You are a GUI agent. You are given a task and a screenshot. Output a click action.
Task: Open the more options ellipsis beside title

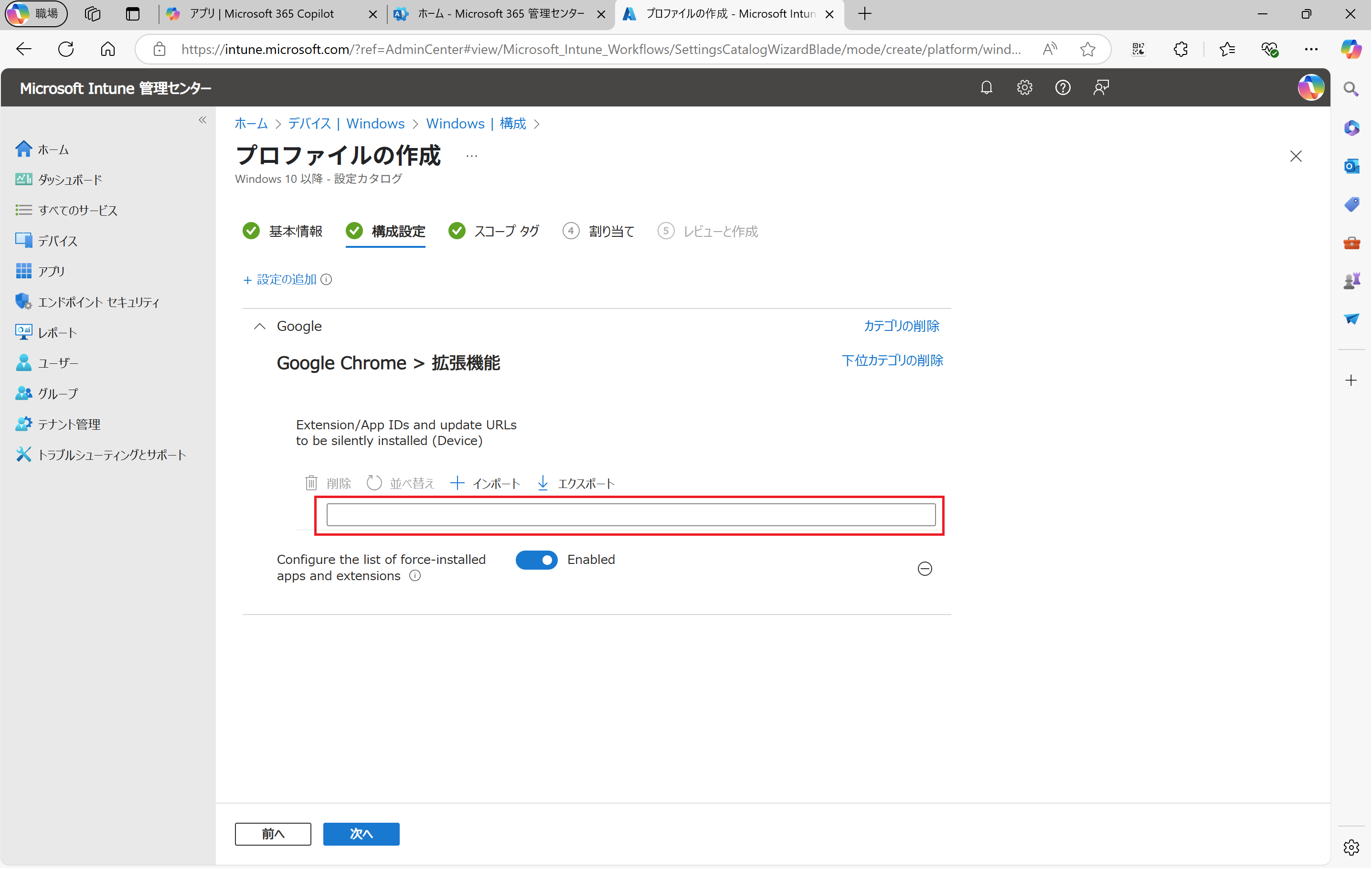[x=471, y=156]
